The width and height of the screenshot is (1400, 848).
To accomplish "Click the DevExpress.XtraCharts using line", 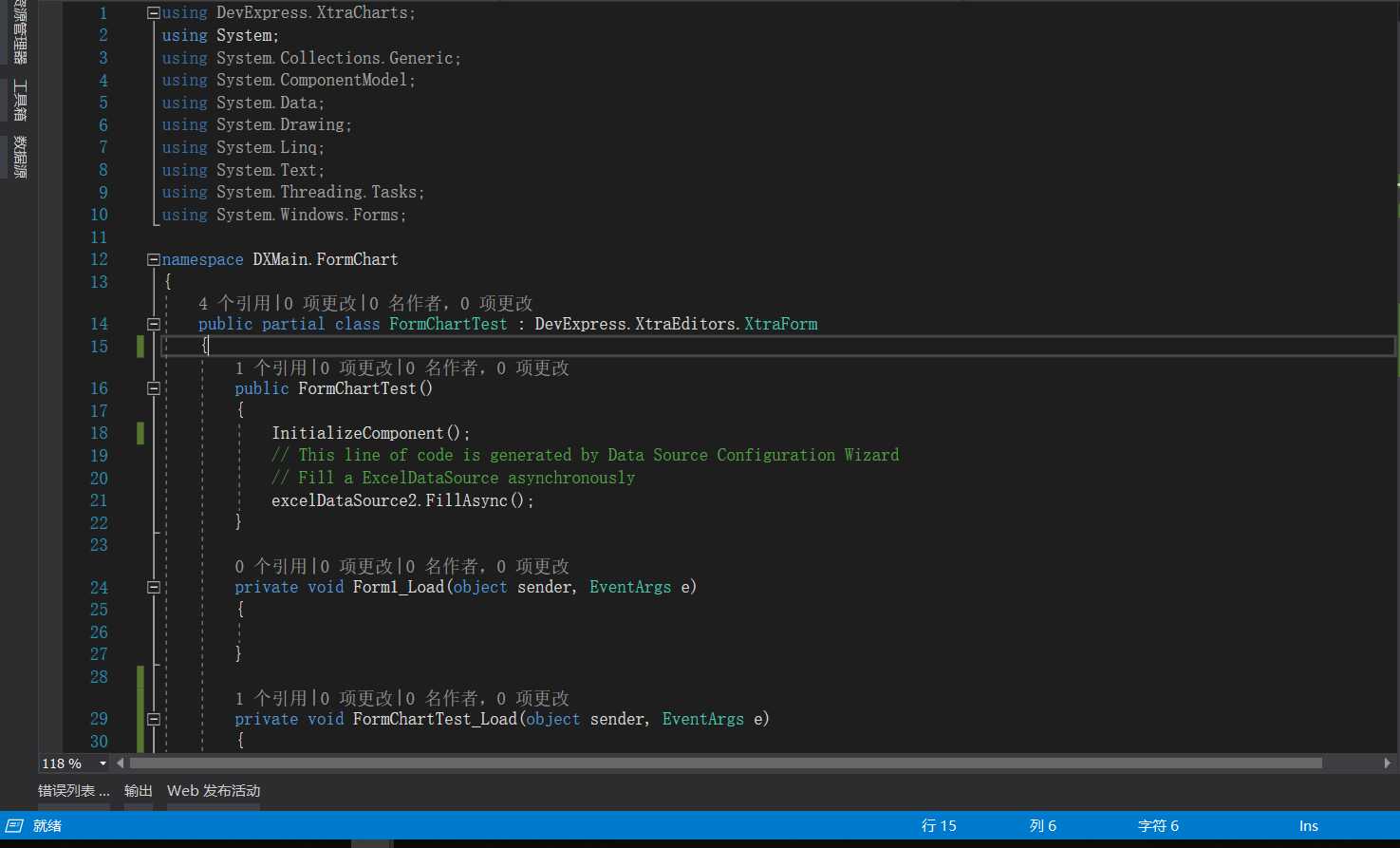I will 289,13.
